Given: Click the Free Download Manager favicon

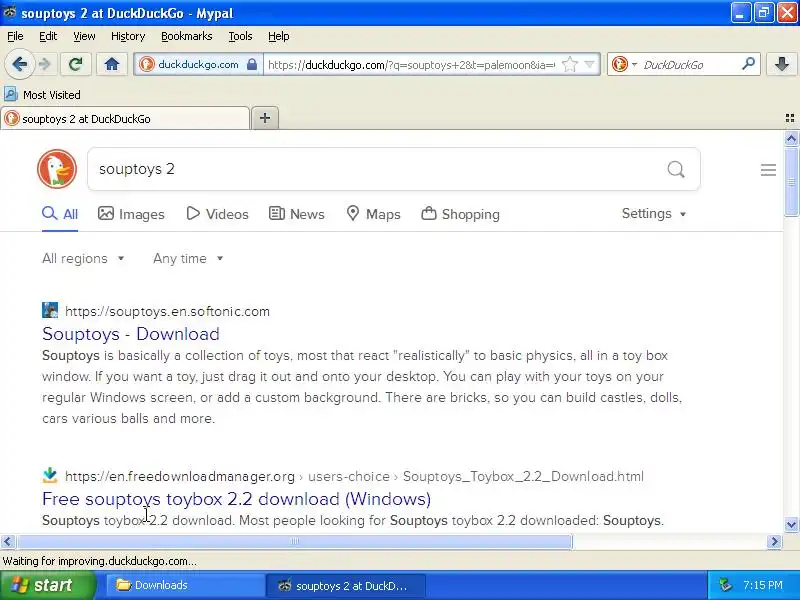Looking at the screenshot, I should [x=50, y=476].
